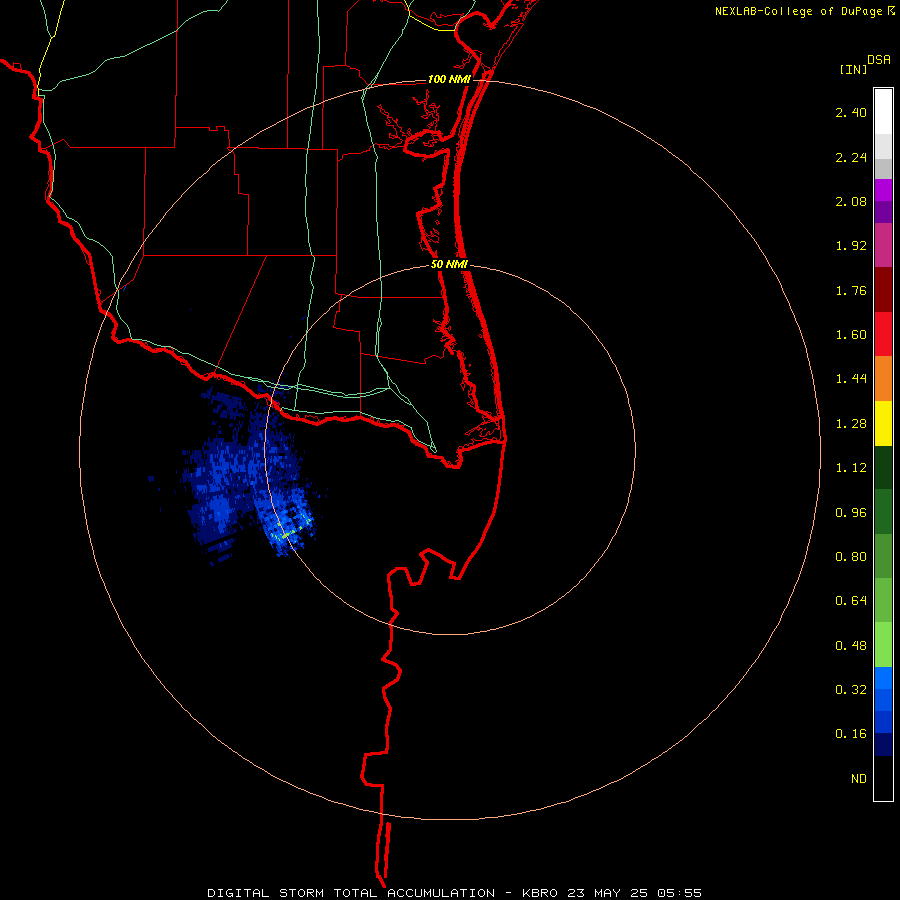Image resolution: width=900 pixels, height=900 pixels.
Task: Click the navy swatch just above ND
Action: (883, 745)
